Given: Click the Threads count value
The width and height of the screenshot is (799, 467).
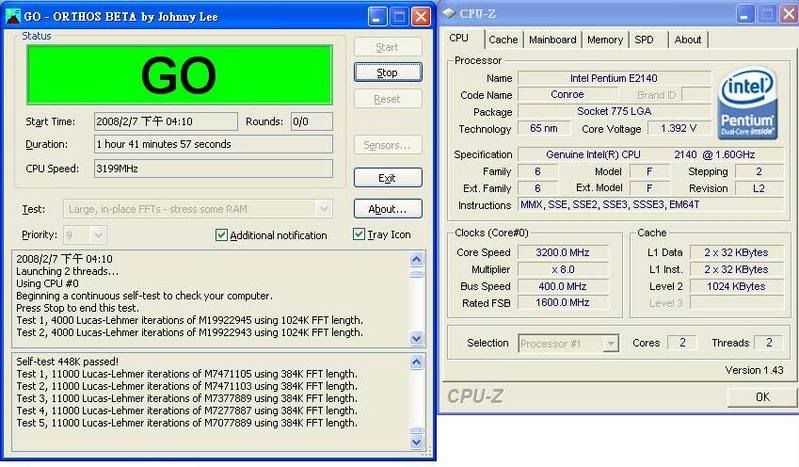Looking at the screenshot, I should 769,343.
